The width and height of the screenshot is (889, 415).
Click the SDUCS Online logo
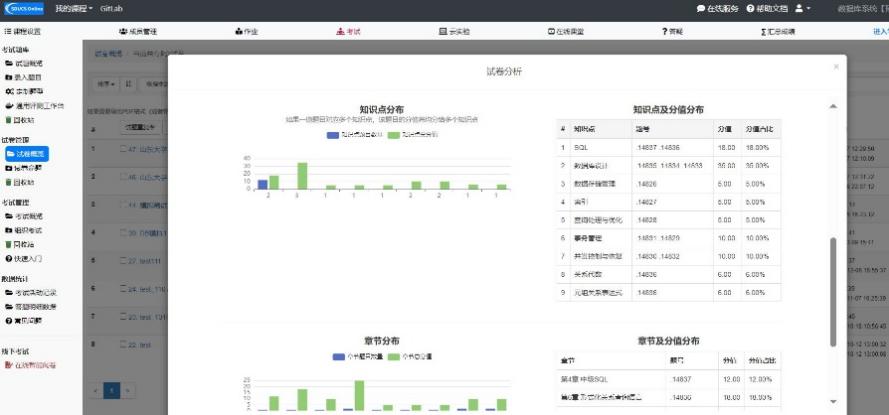[x=24, y=8]
